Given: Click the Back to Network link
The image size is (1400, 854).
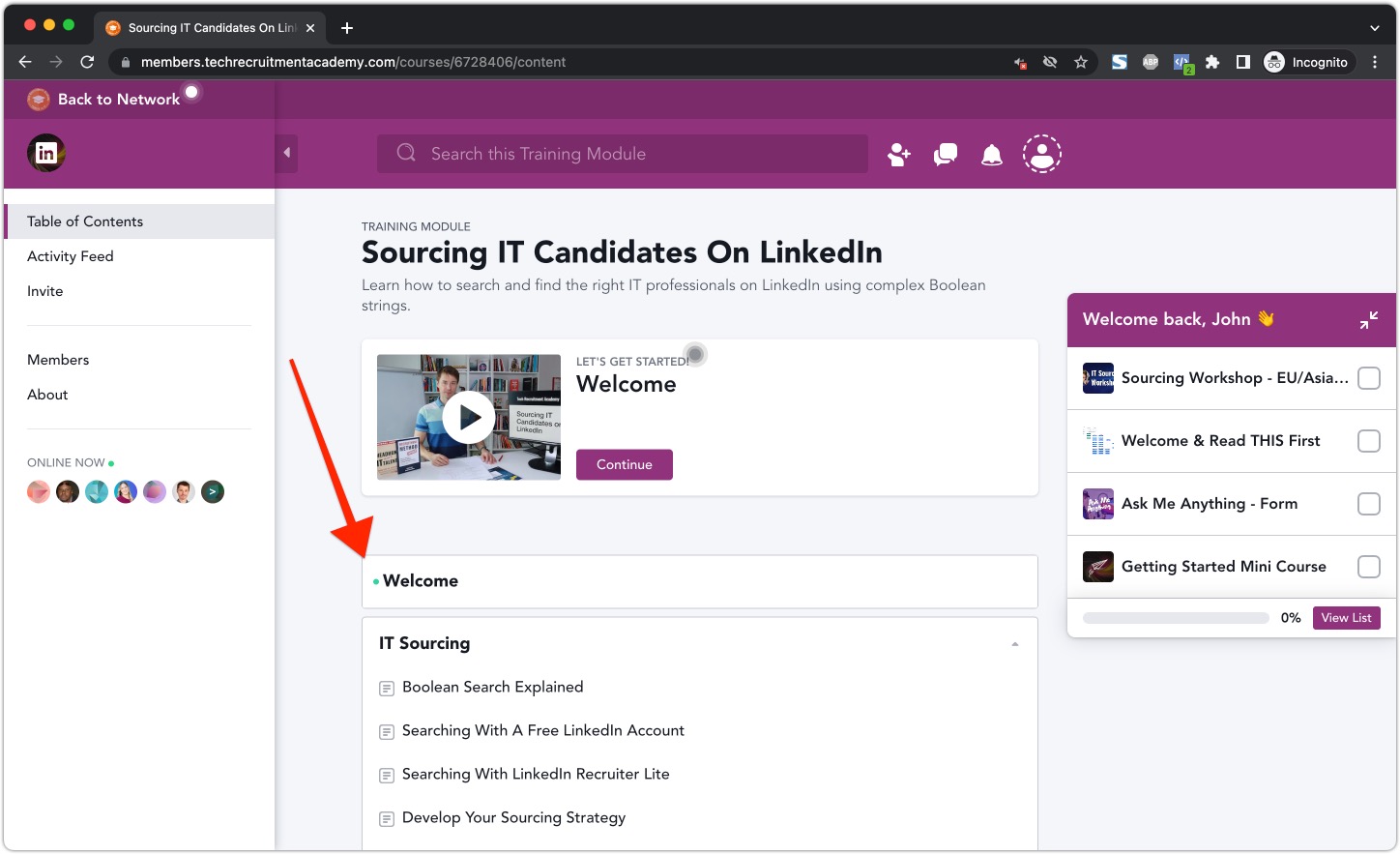Looking at the screenshot, I should tap(119, 99).
